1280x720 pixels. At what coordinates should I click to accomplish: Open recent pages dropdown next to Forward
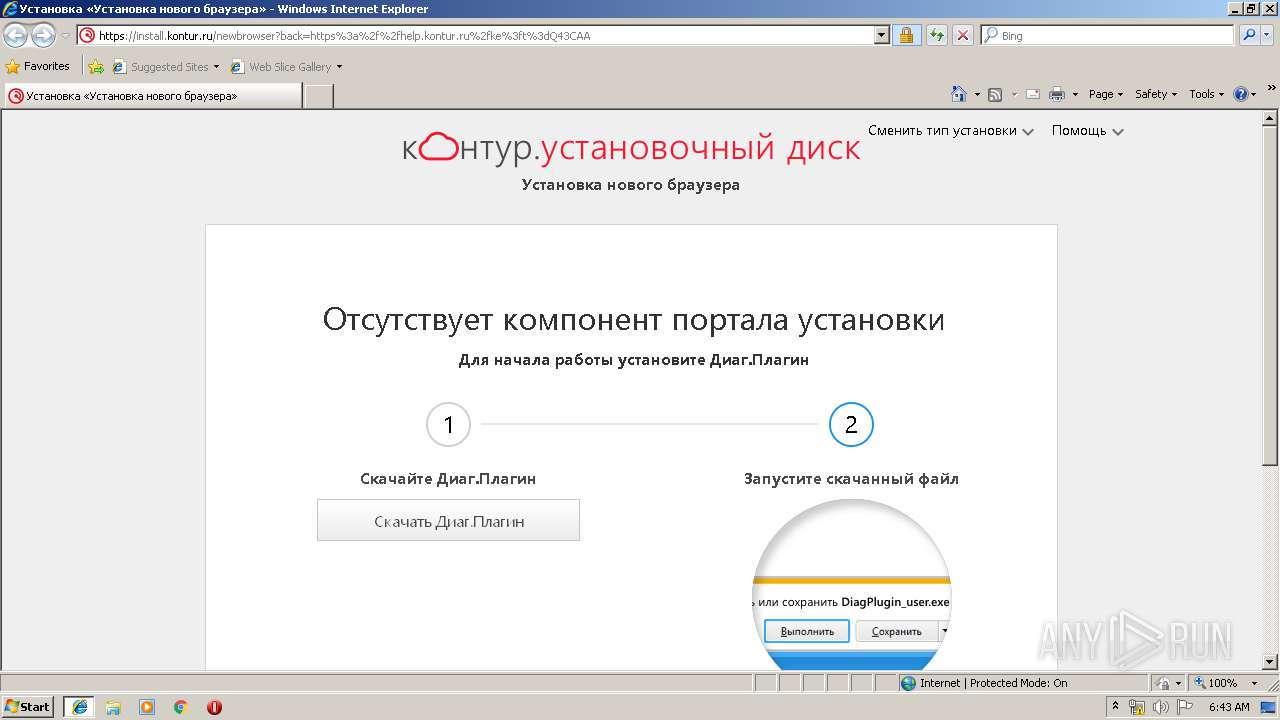pyautogui.click(x=65, y=36)
